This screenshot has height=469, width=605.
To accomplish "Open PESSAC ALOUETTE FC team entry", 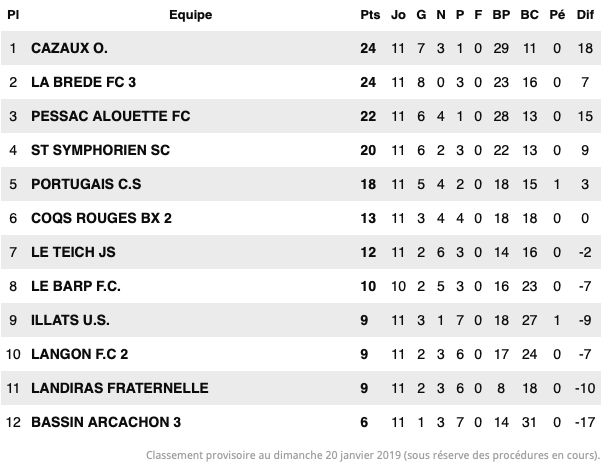I will (x=110, y=116).
